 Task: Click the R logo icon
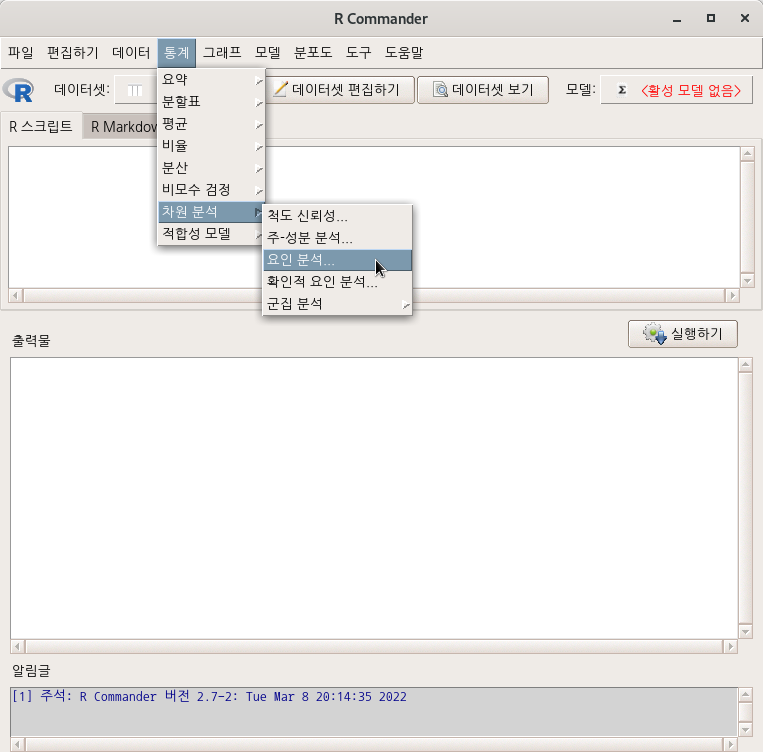tap(18, 90)
